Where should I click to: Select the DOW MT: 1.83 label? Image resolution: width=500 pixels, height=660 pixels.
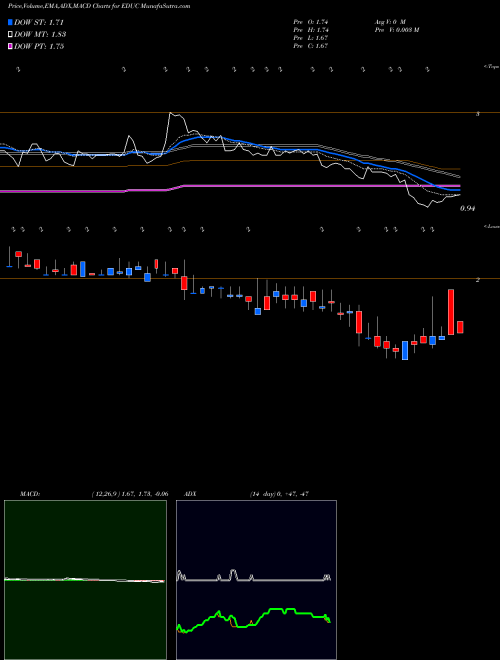(40, 35)
